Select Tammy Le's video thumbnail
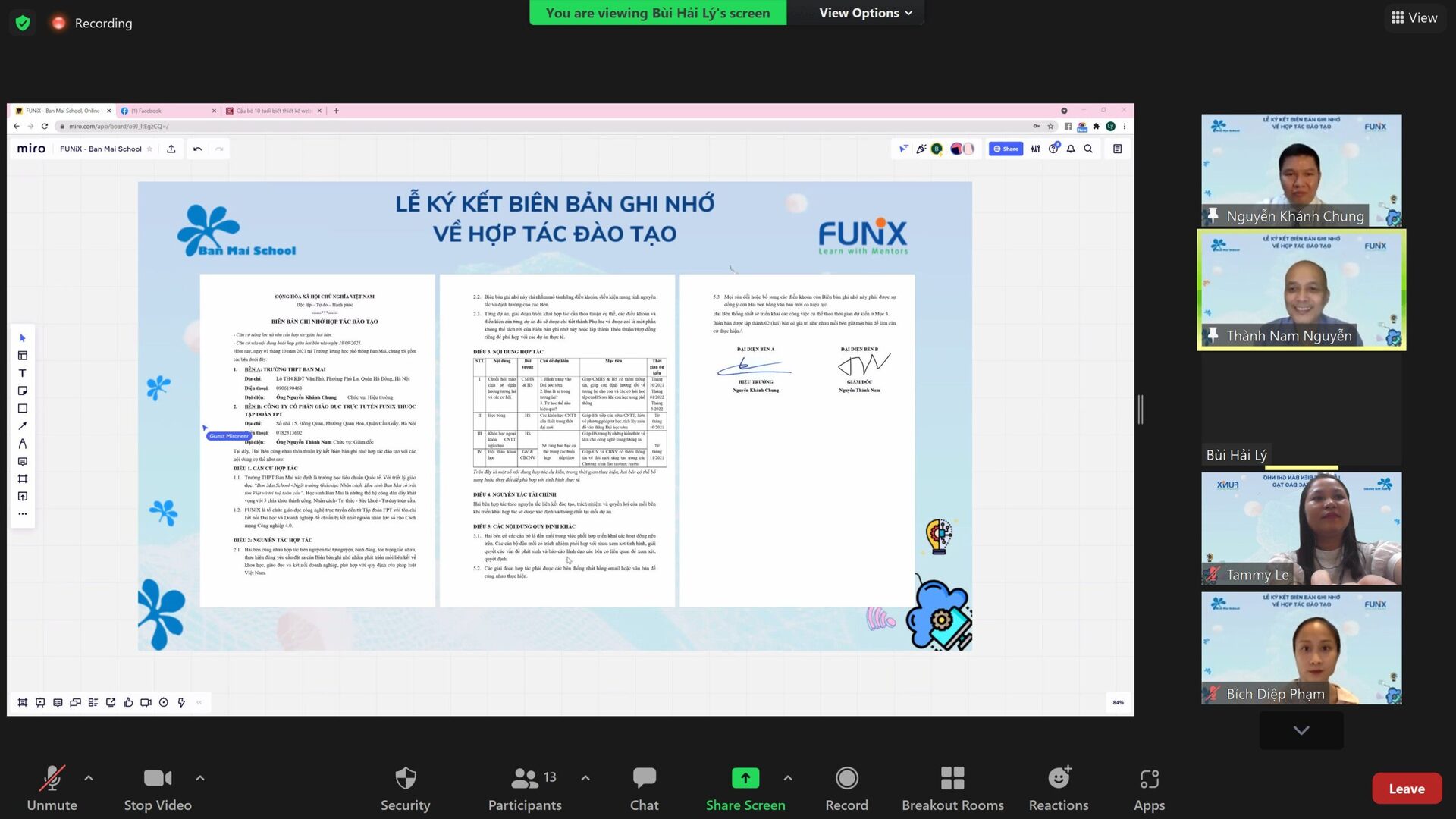Screen dimensions: 1456x819 [x=1301, y=529]
